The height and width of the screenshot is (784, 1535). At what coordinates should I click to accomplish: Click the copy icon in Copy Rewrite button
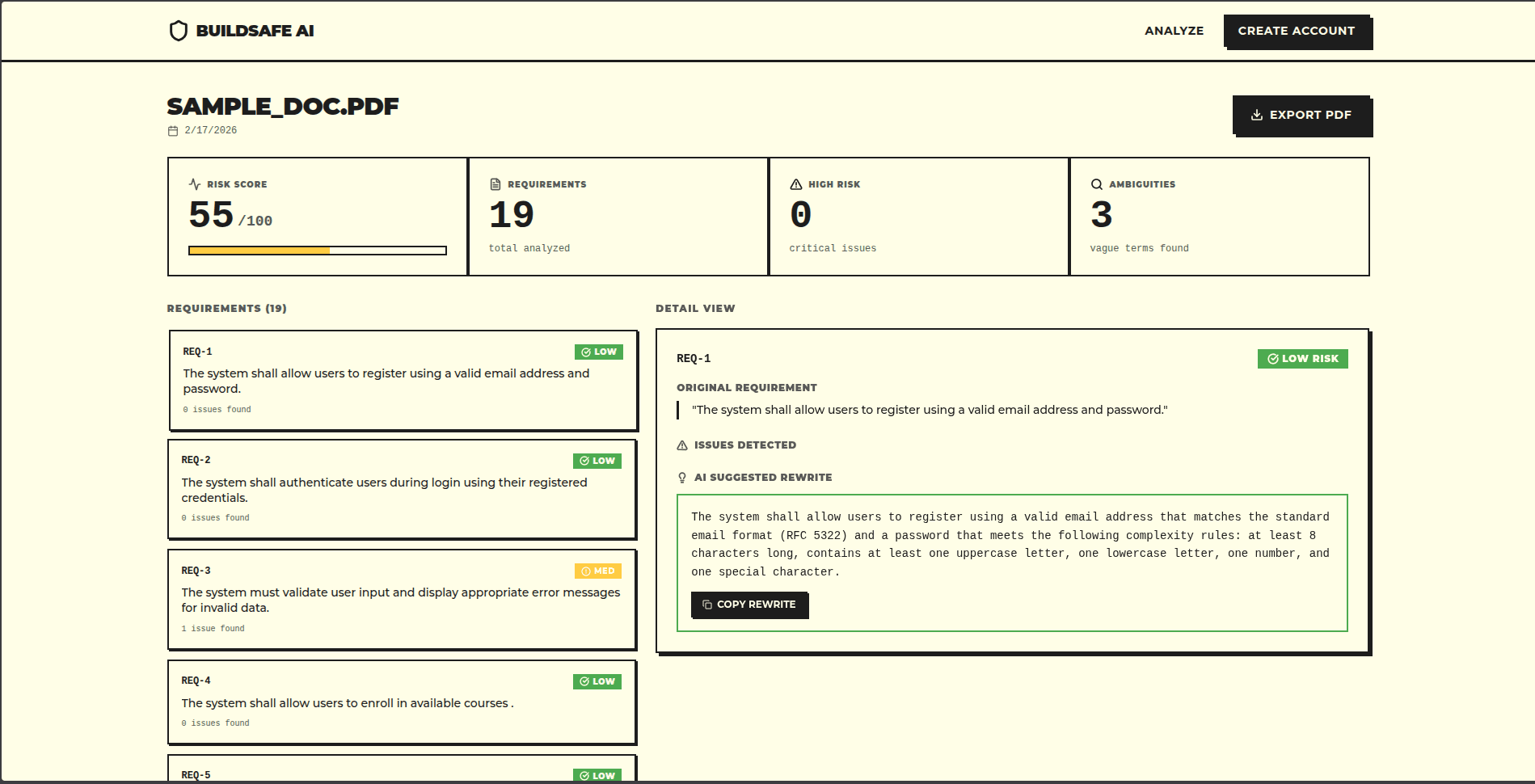pyautogui.click(x=707, y=605)
